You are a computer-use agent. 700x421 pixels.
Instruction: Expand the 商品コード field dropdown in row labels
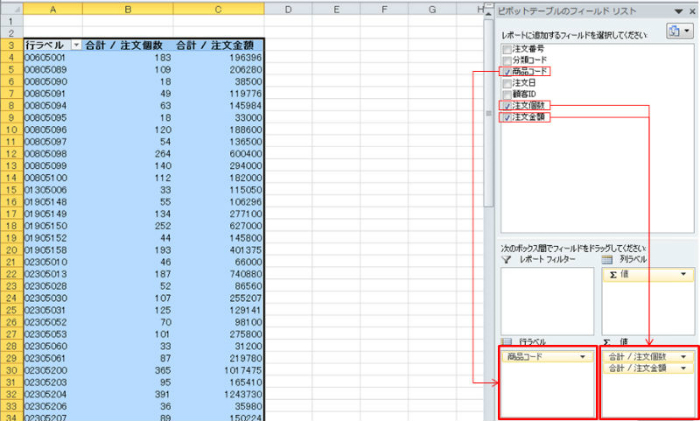click(x=584, y=356)
